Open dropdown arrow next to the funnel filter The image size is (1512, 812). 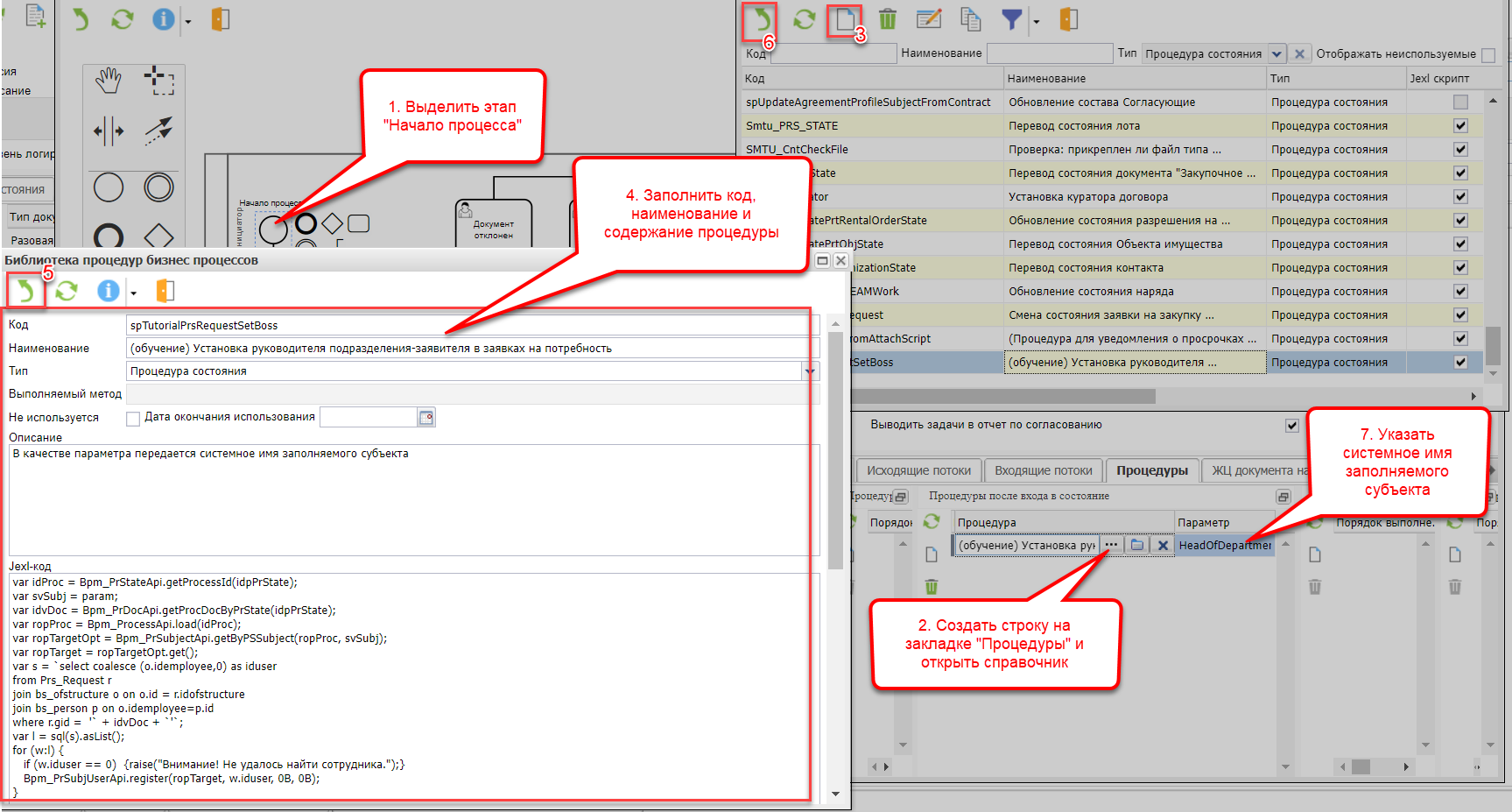coord(1036,21)
